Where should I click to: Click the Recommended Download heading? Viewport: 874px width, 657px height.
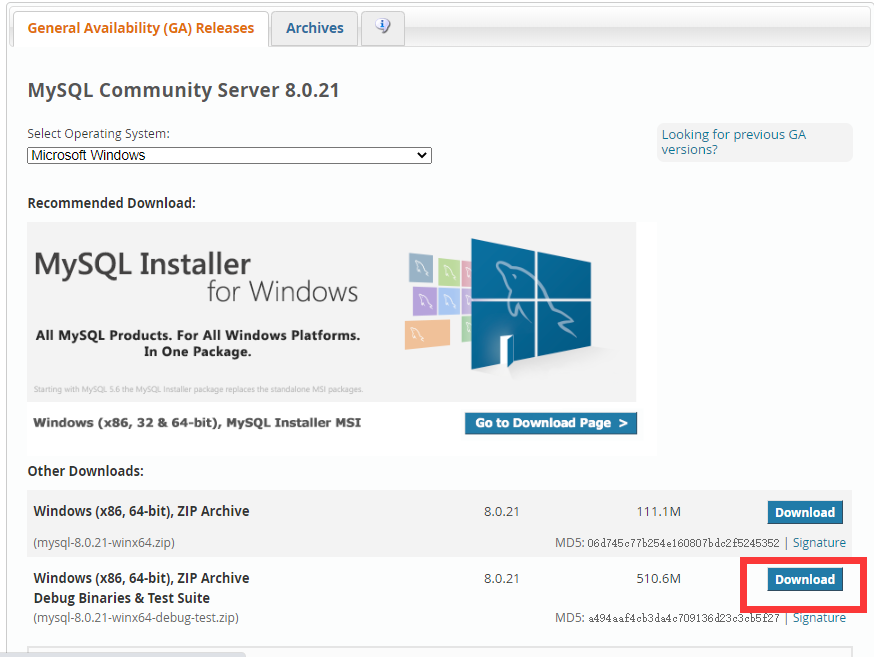pos(111,203)
